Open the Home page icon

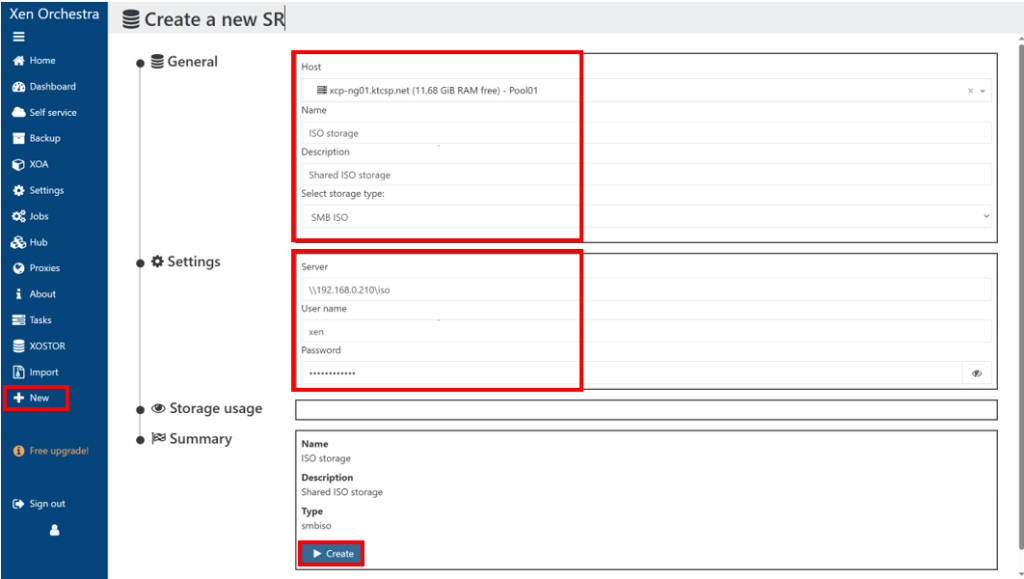coord(18,61)
